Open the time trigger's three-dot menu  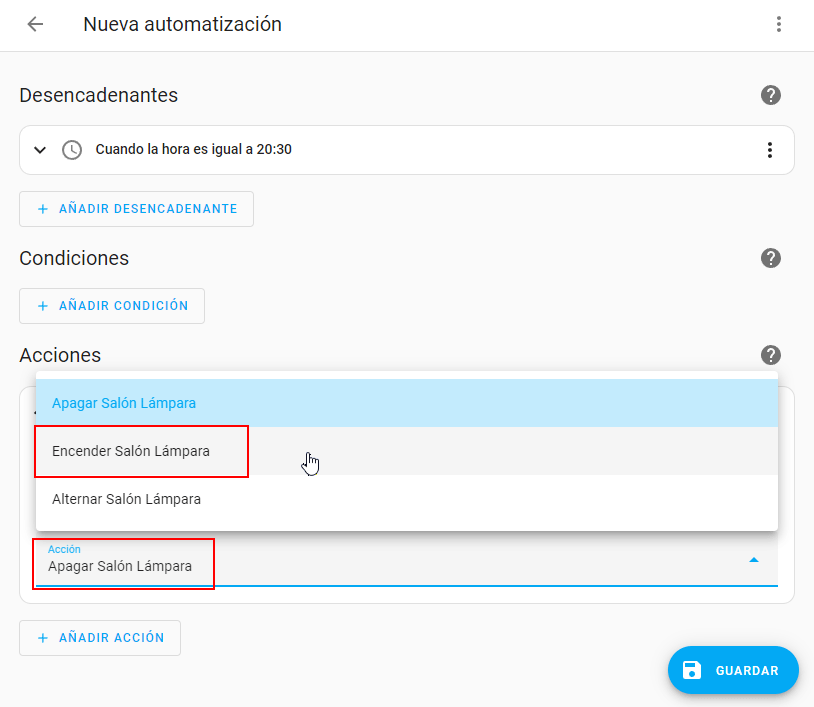point(769,150)
